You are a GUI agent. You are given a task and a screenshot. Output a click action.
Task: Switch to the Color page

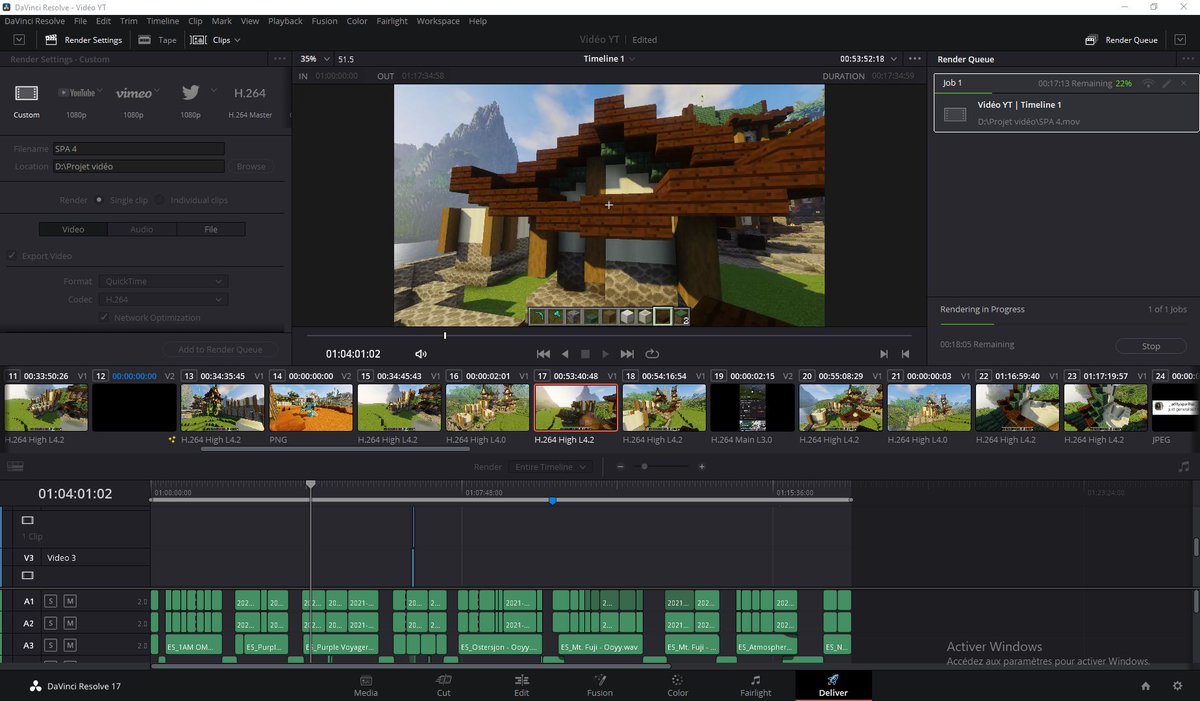click(x=678, y=685)
